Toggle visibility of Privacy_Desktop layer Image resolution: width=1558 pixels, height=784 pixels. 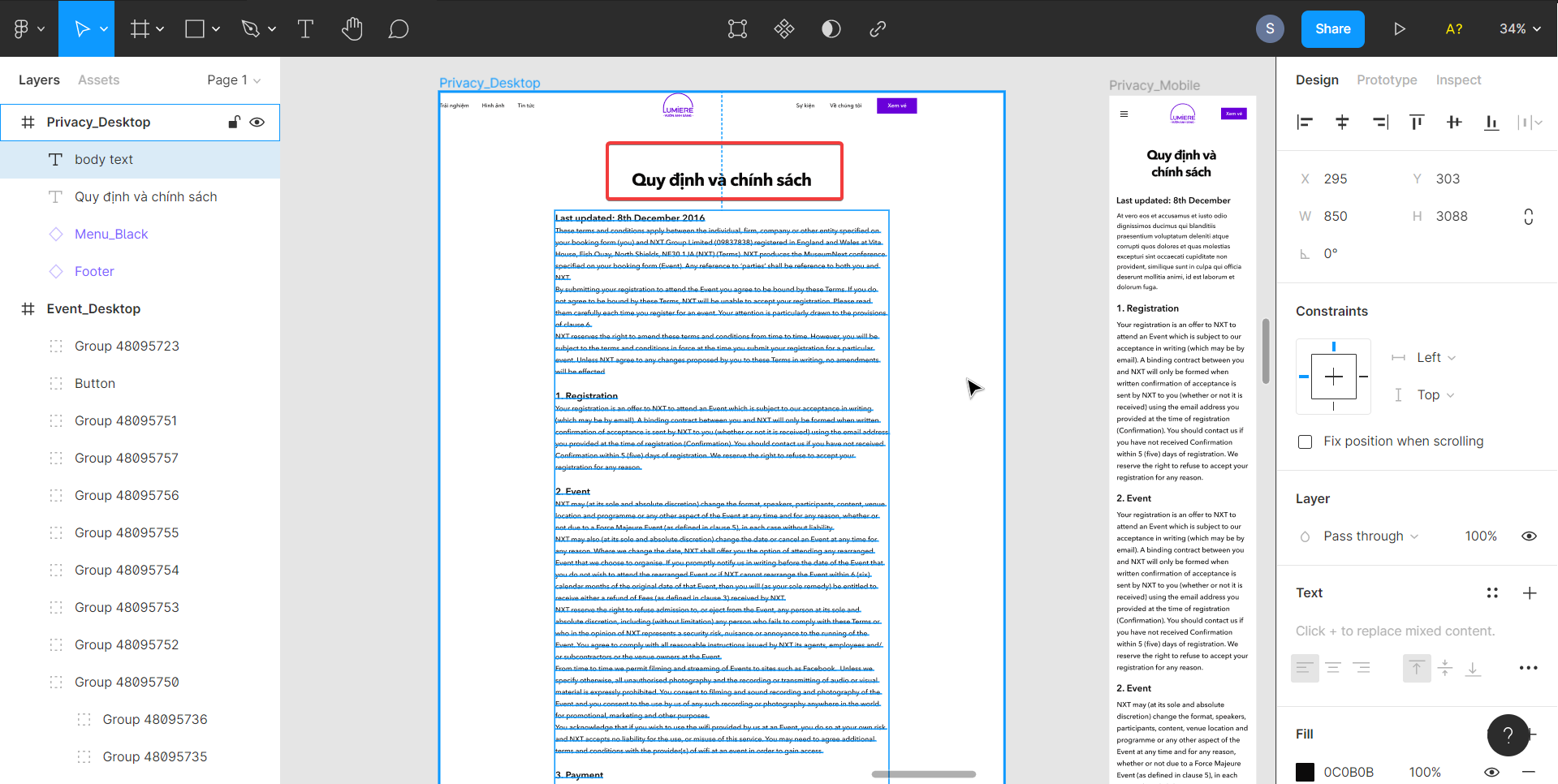point(257,123)
